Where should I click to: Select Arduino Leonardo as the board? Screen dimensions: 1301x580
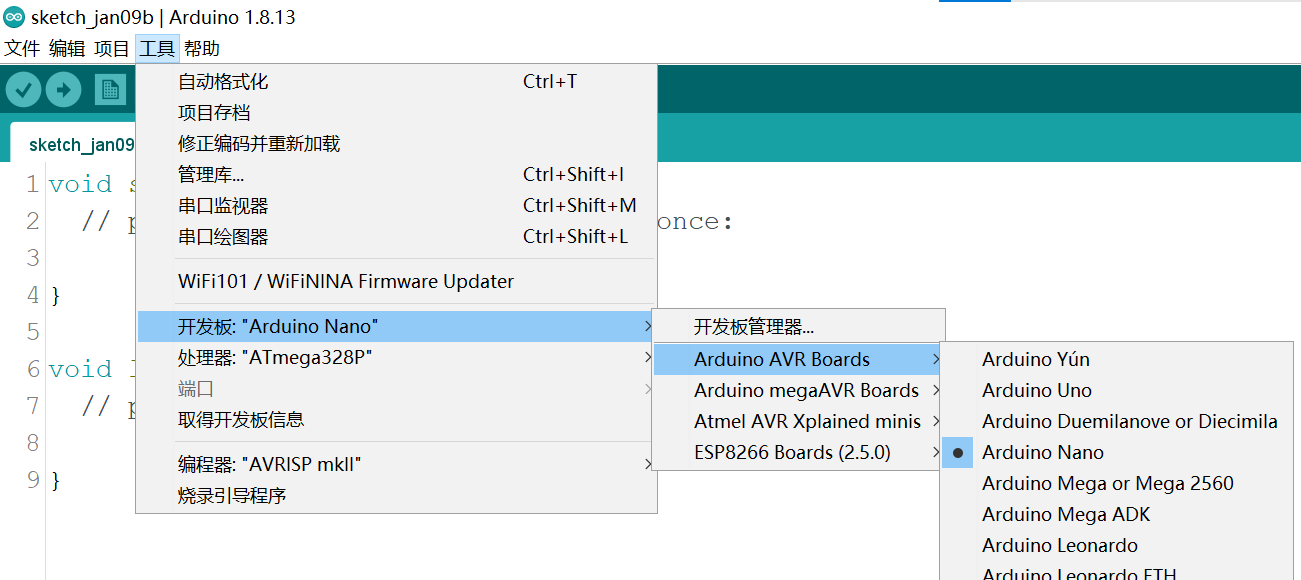point(1059,545)
